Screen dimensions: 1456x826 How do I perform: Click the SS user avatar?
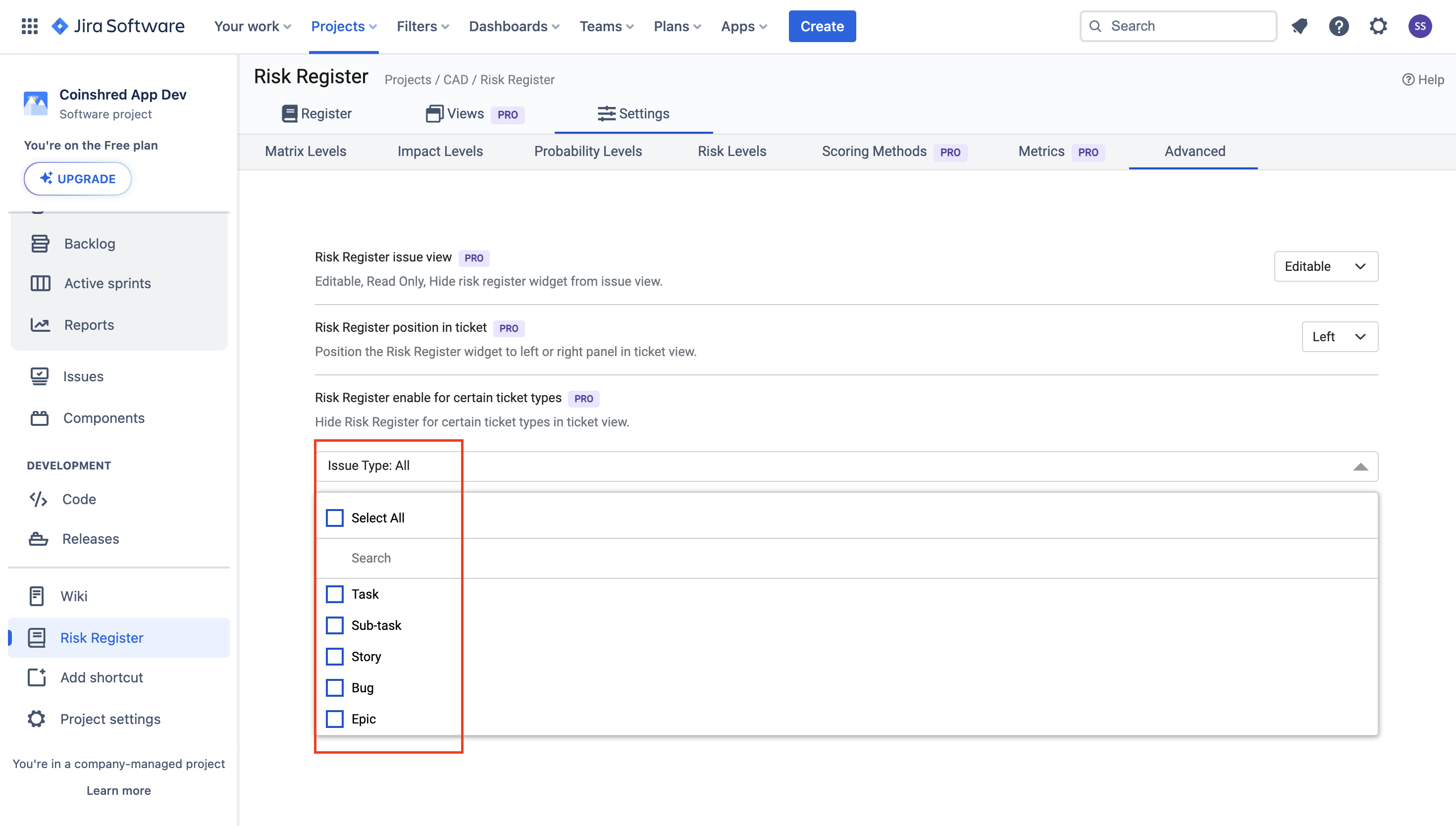tap(1419, 26)
